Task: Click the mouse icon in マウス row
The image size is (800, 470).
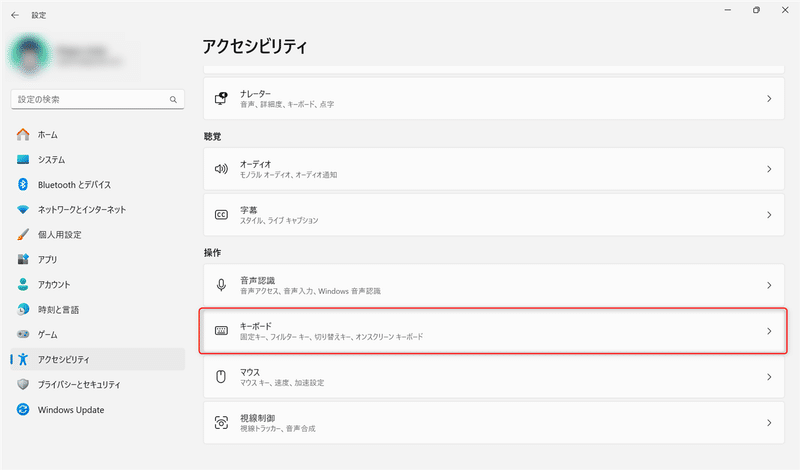Action: 221,377
